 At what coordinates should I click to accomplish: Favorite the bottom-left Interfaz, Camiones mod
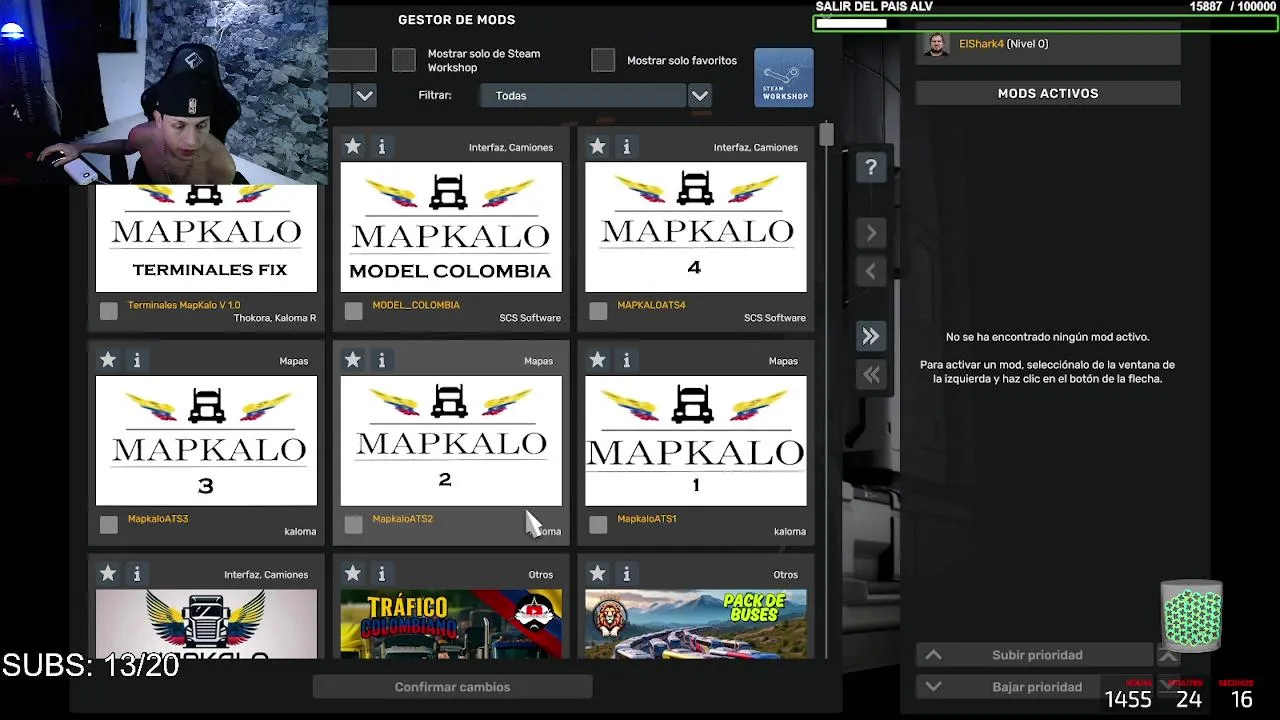pos(108,574)
